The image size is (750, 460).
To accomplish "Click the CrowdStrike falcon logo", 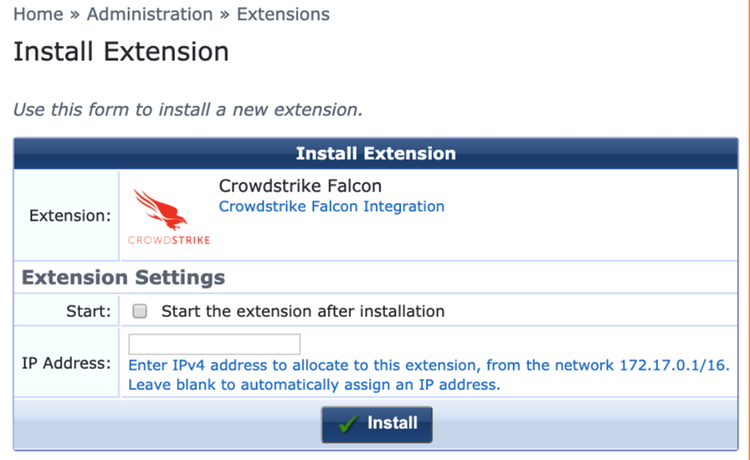I will [169, 214].
